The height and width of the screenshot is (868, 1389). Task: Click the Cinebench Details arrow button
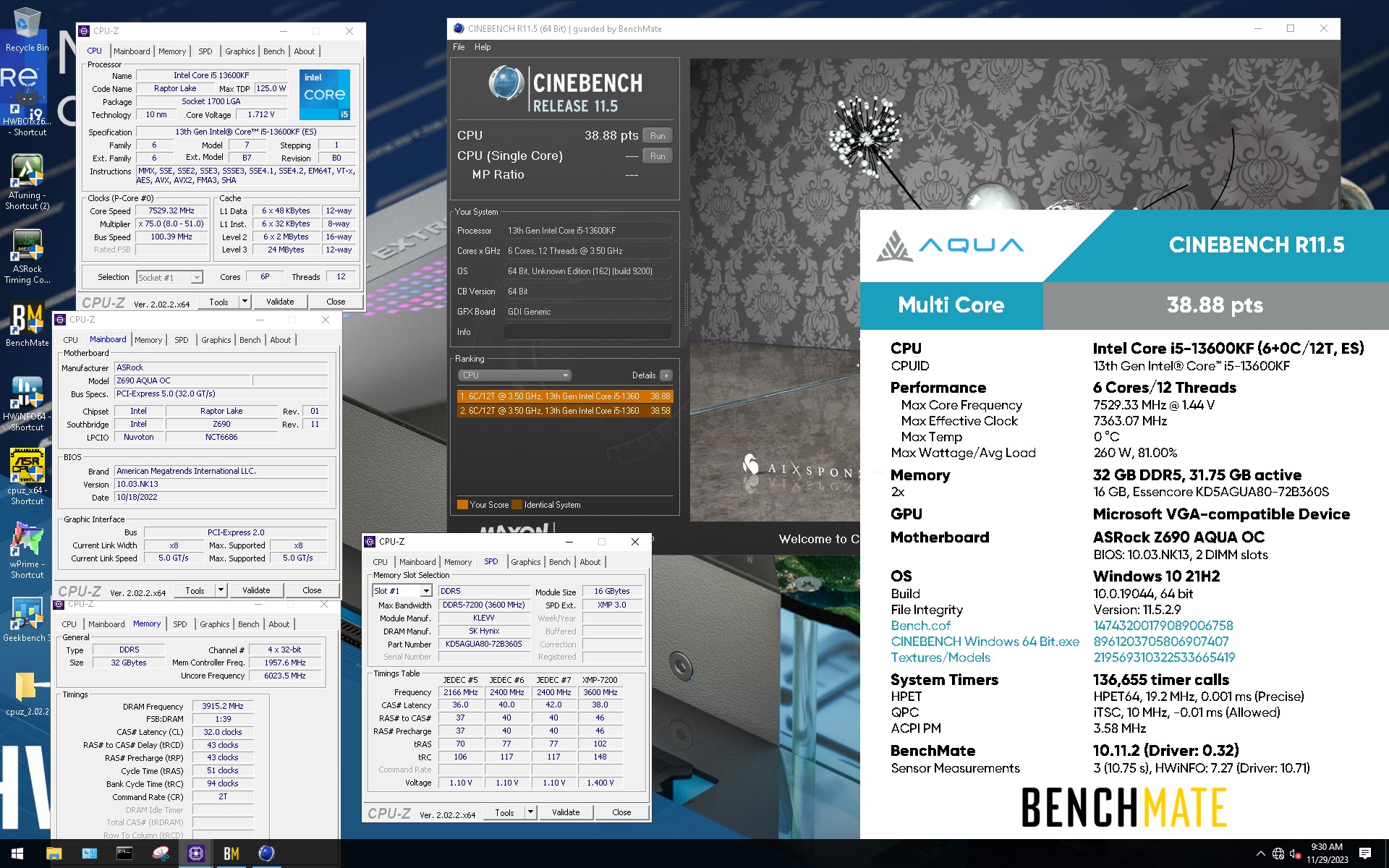tap(666, 375)
